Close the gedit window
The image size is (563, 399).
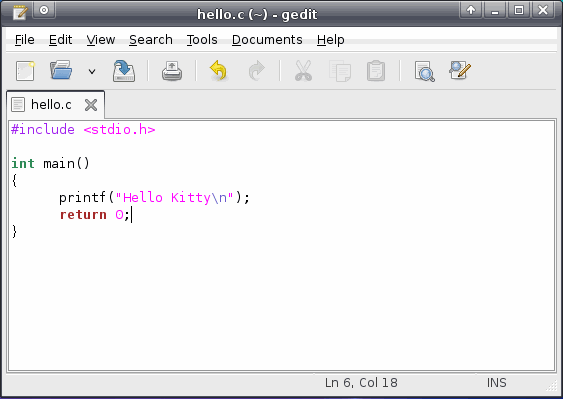[543, 10]
